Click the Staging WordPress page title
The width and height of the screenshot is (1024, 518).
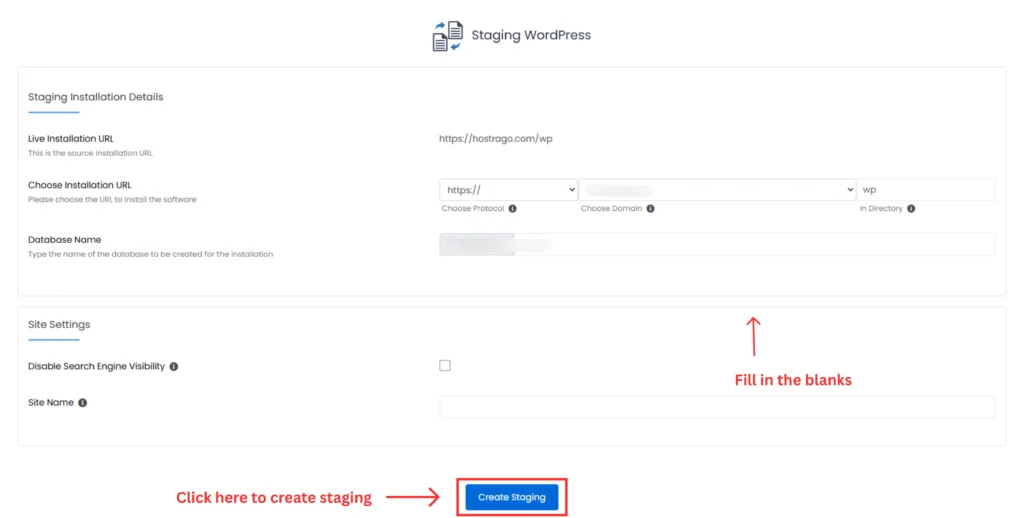tap(531, 35)
